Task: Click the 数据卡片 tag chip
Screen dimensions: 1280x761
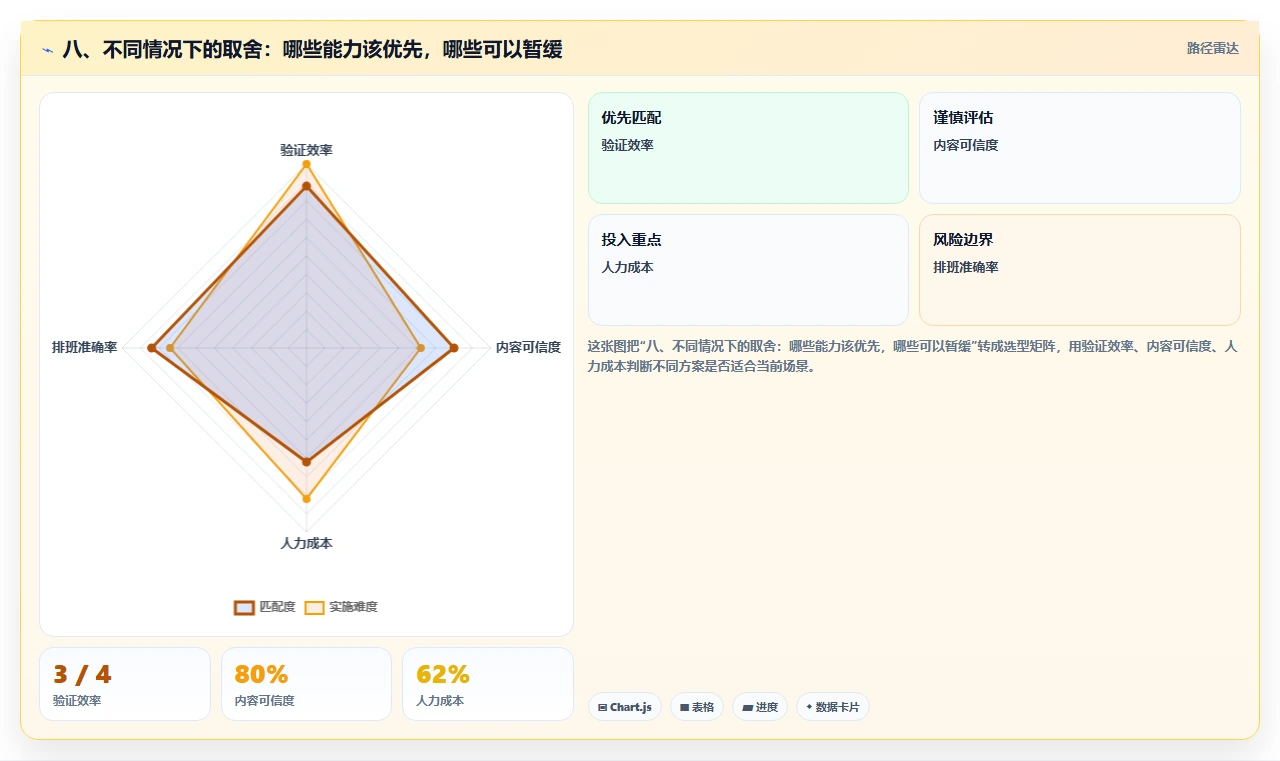Action: pos(833,707)
